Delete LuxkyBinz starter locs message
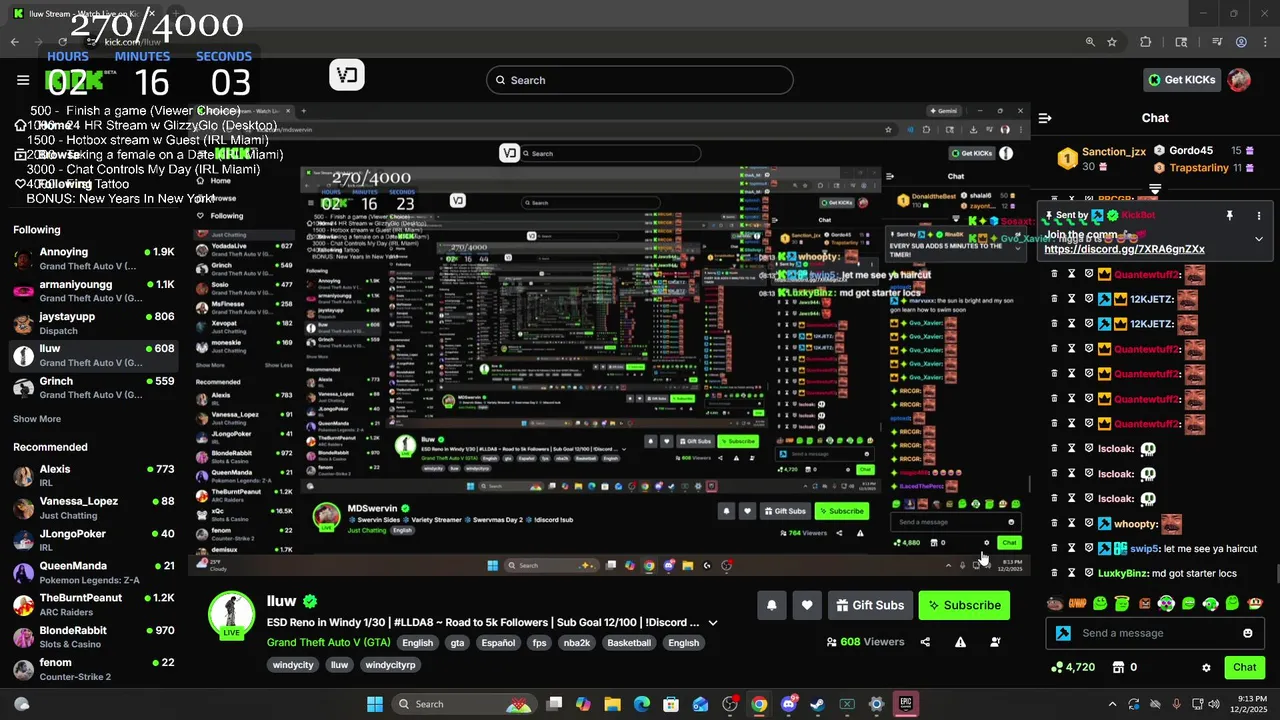The width and height of the screenshot is (1280, 720). [x=1054, y=574]
